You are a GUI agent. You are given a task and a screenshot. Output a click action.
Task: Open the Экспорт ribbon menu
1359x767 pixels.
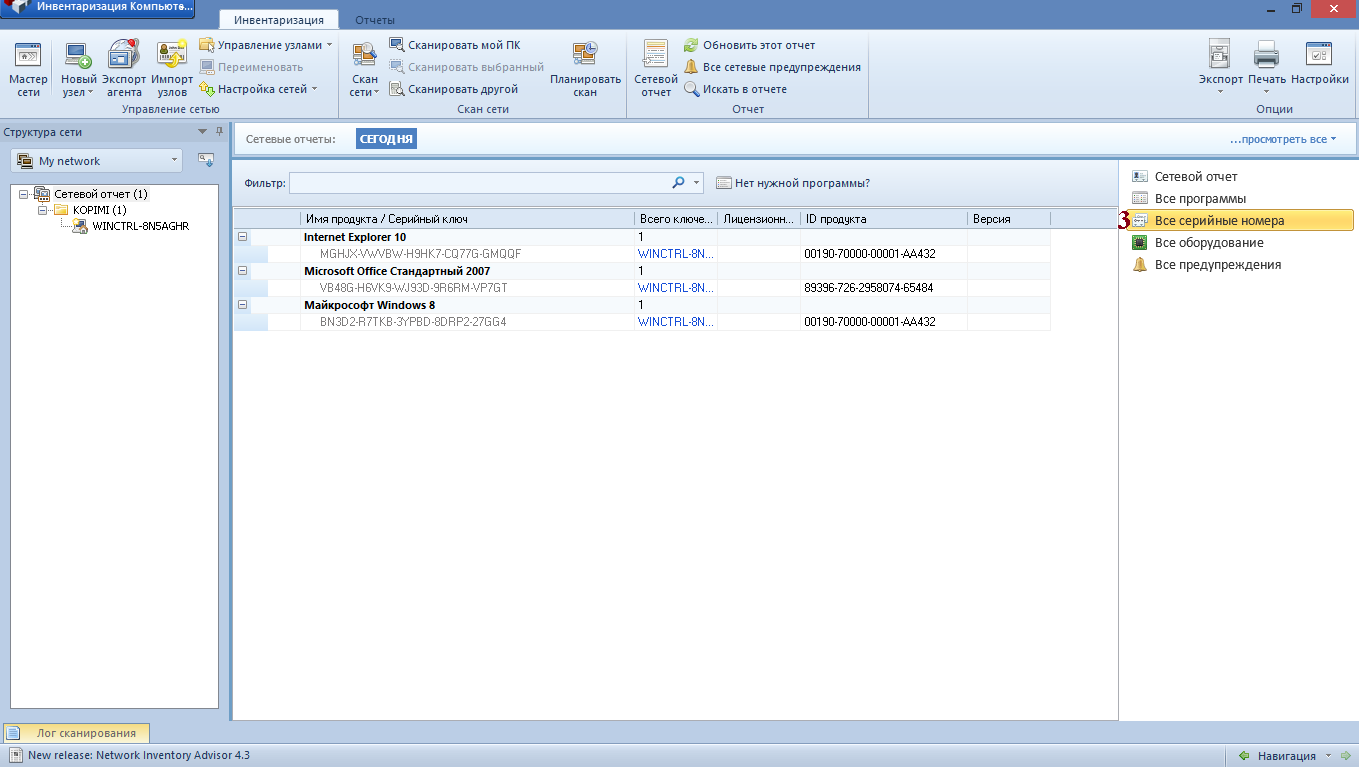(x=1220, y=69)
